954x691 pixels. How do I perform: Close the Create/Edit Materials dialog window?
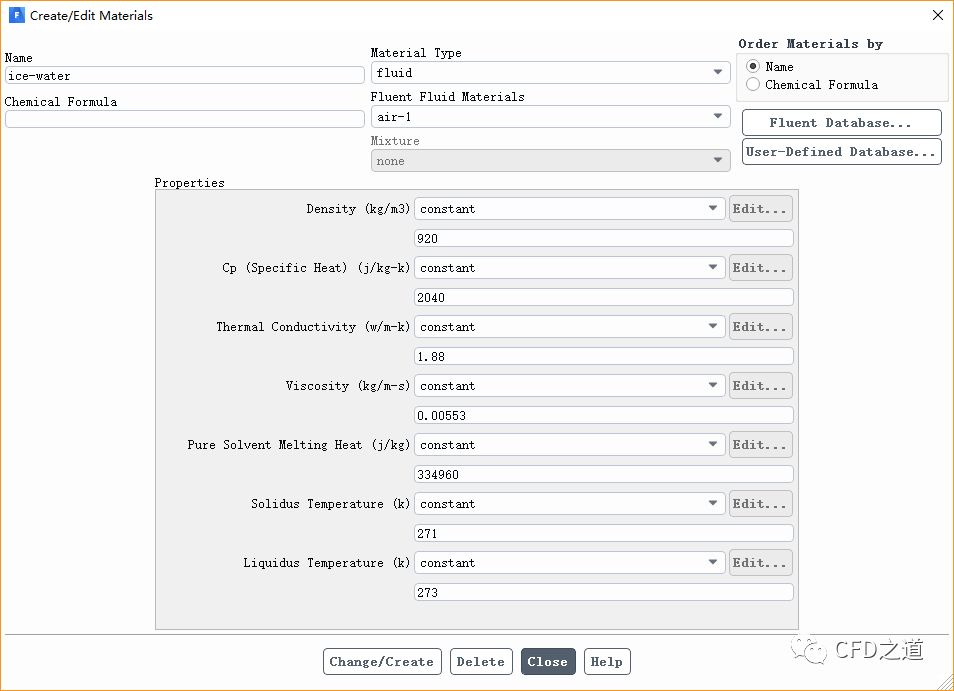[x=937, y=16]
